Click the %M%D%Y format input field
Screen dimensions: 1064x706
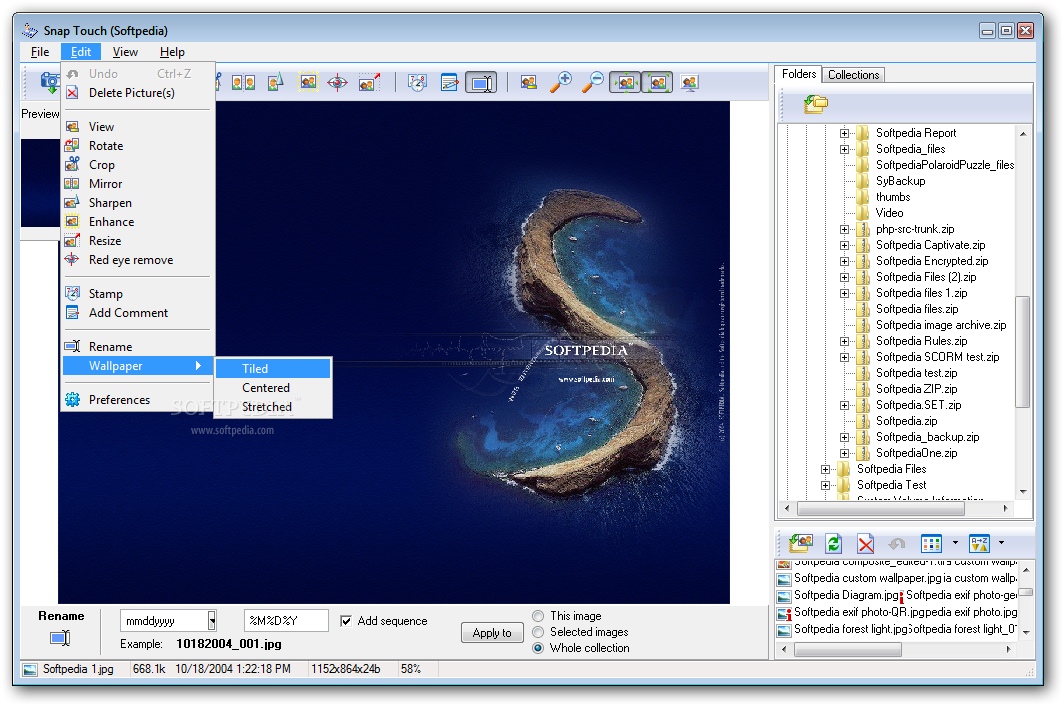click(286, 620)
